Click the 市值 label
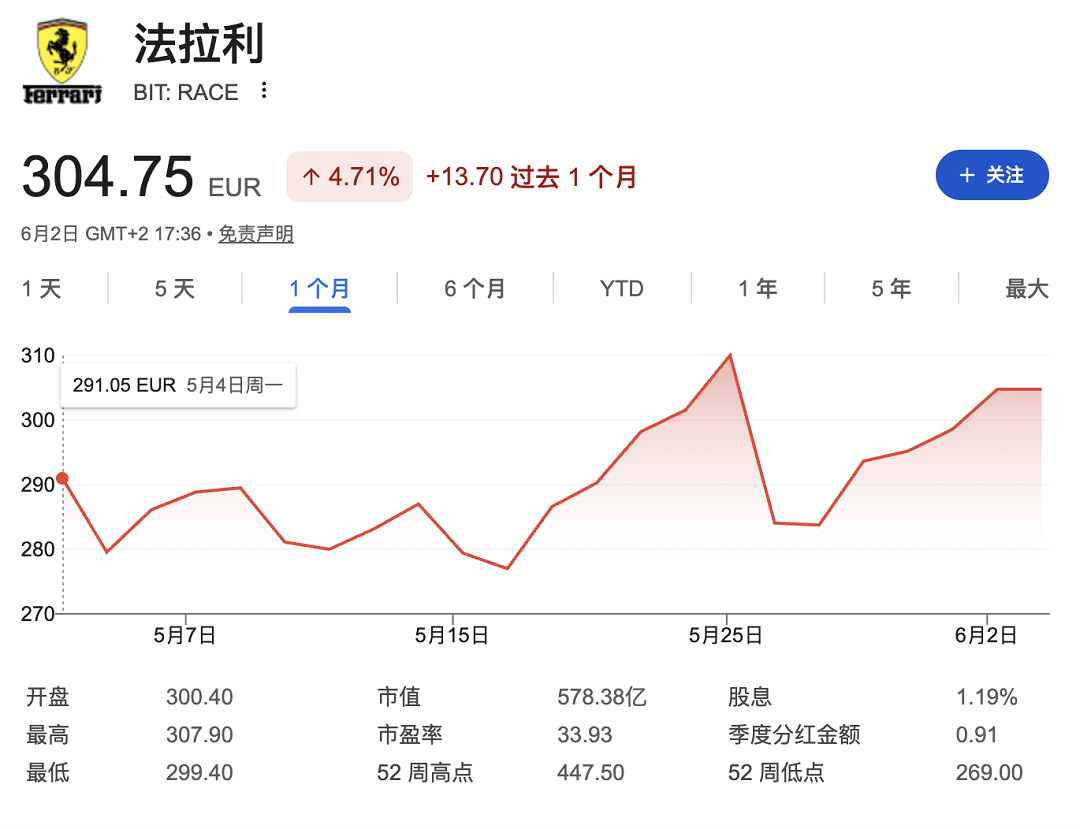The image size is (1080, 829). [399, 697]
